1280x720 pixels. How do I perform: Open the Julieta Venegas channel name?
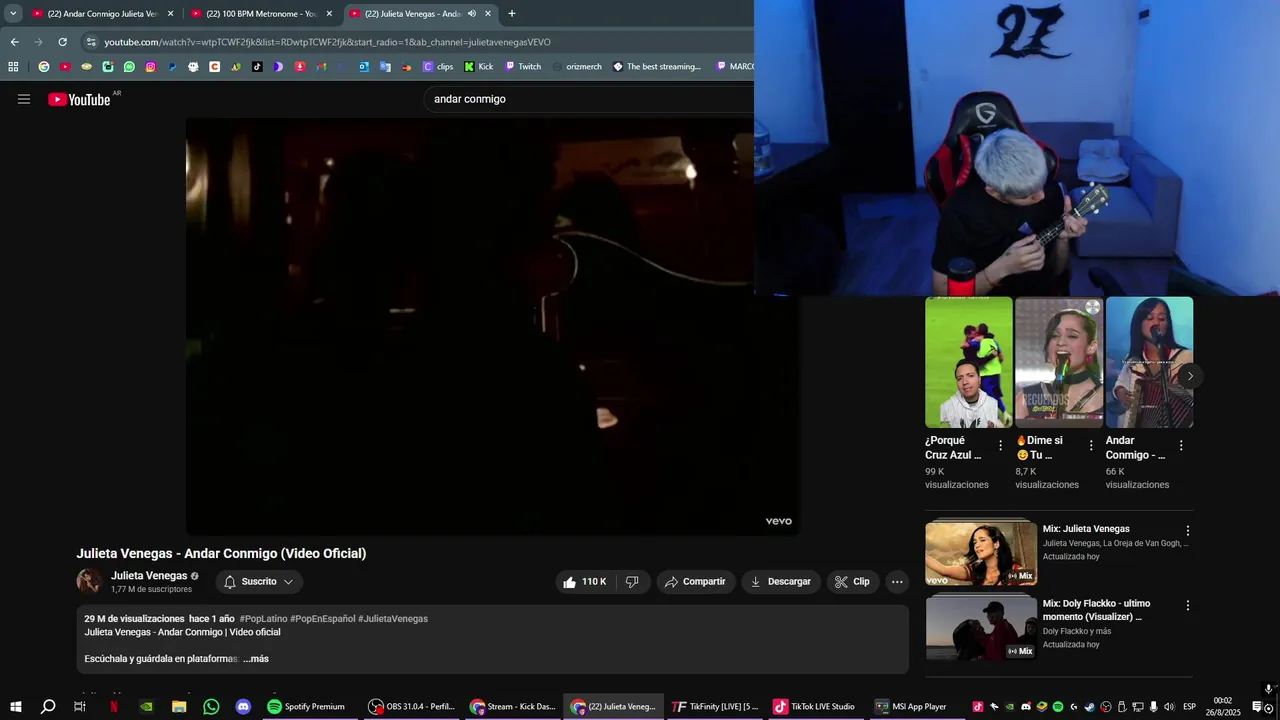pos(149,576)
